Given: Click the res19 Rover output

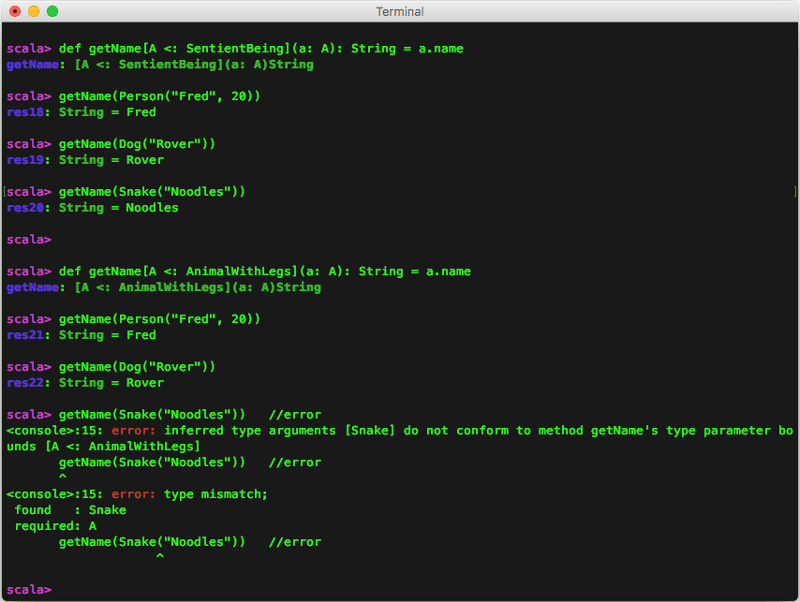Looking at the screenshot, I should tap(85, 159).
